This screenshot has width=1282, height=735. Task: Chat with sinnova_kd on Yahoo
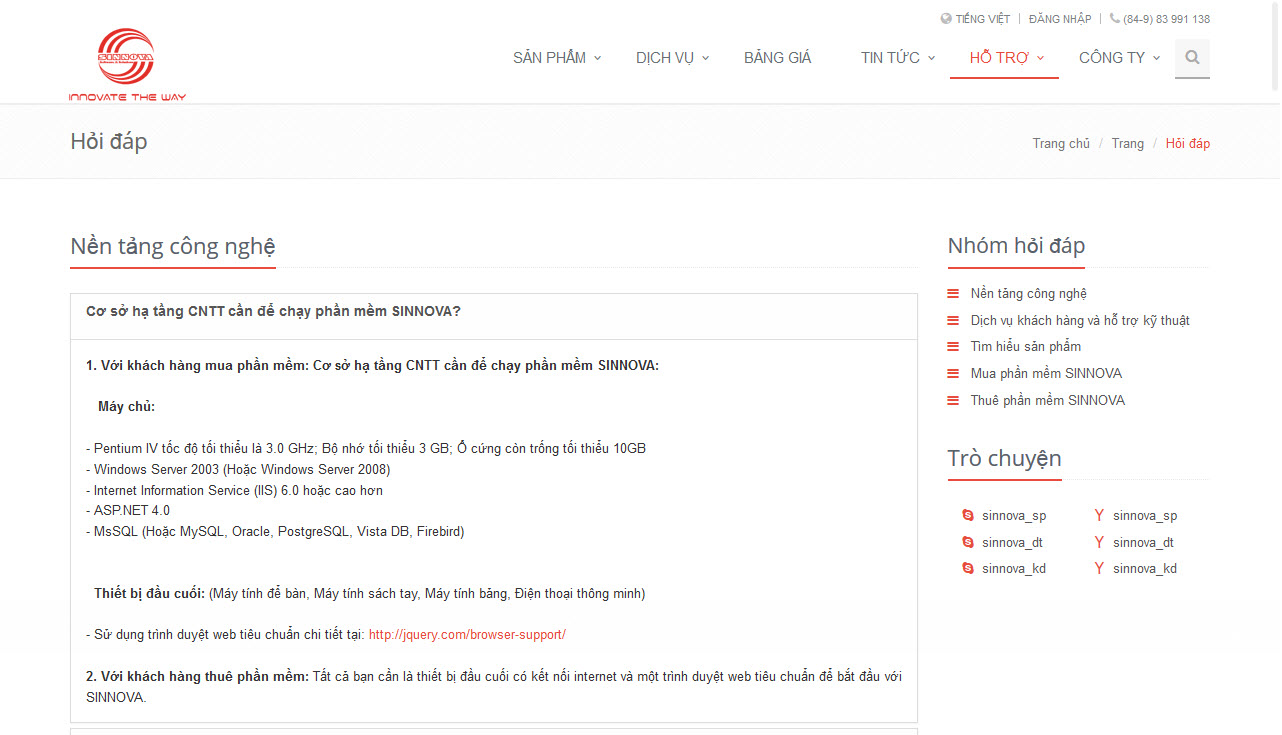point(1145,569)
